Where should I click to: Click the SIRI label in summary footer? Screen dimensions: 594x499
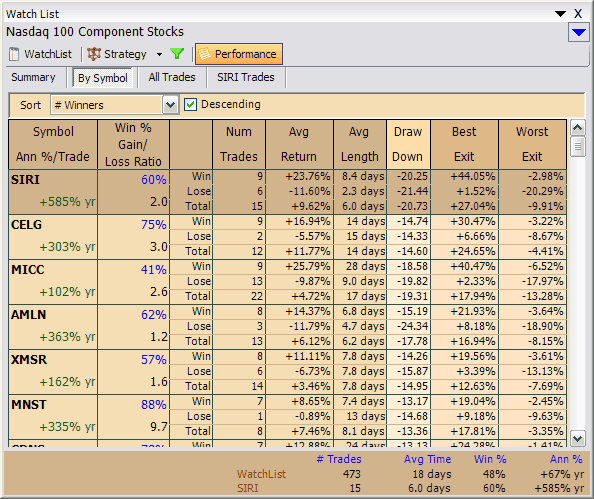247,488
